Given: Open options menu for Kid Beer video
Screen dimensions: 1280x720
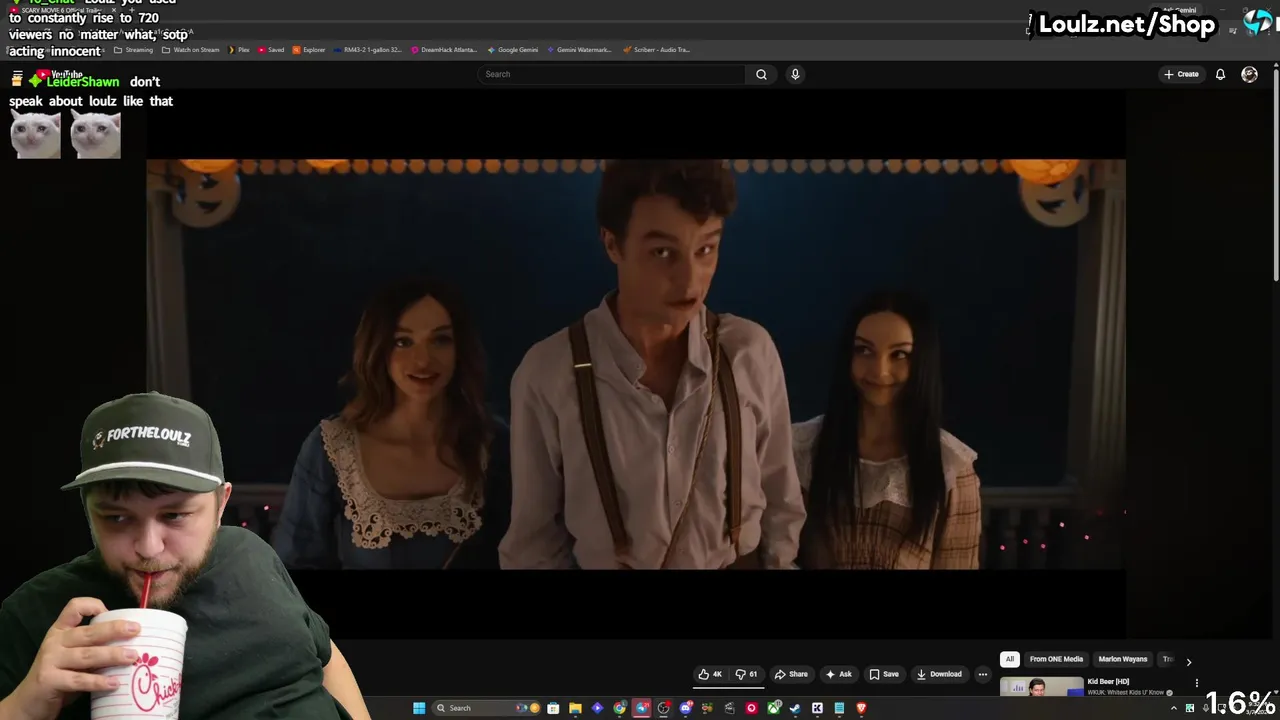Looking at the screenshot, I should tap(1196, 683).
